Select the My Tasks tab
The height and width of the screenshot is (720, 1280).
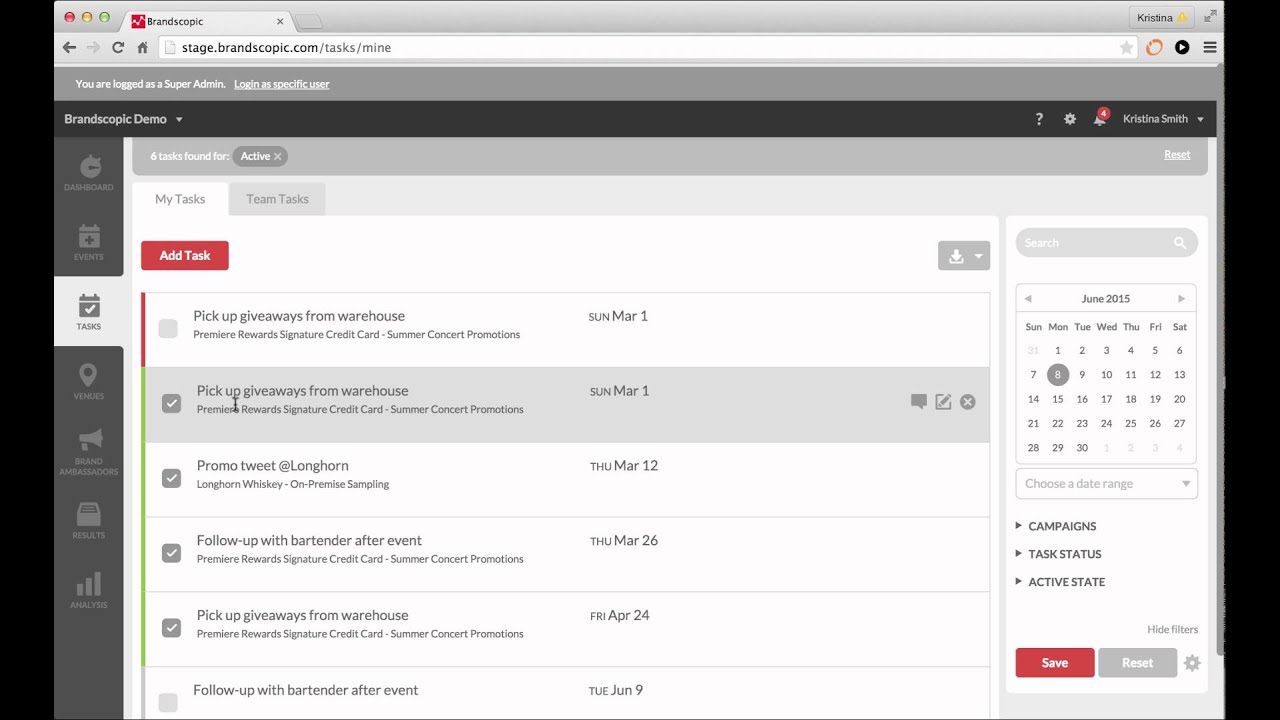[180, 199]
